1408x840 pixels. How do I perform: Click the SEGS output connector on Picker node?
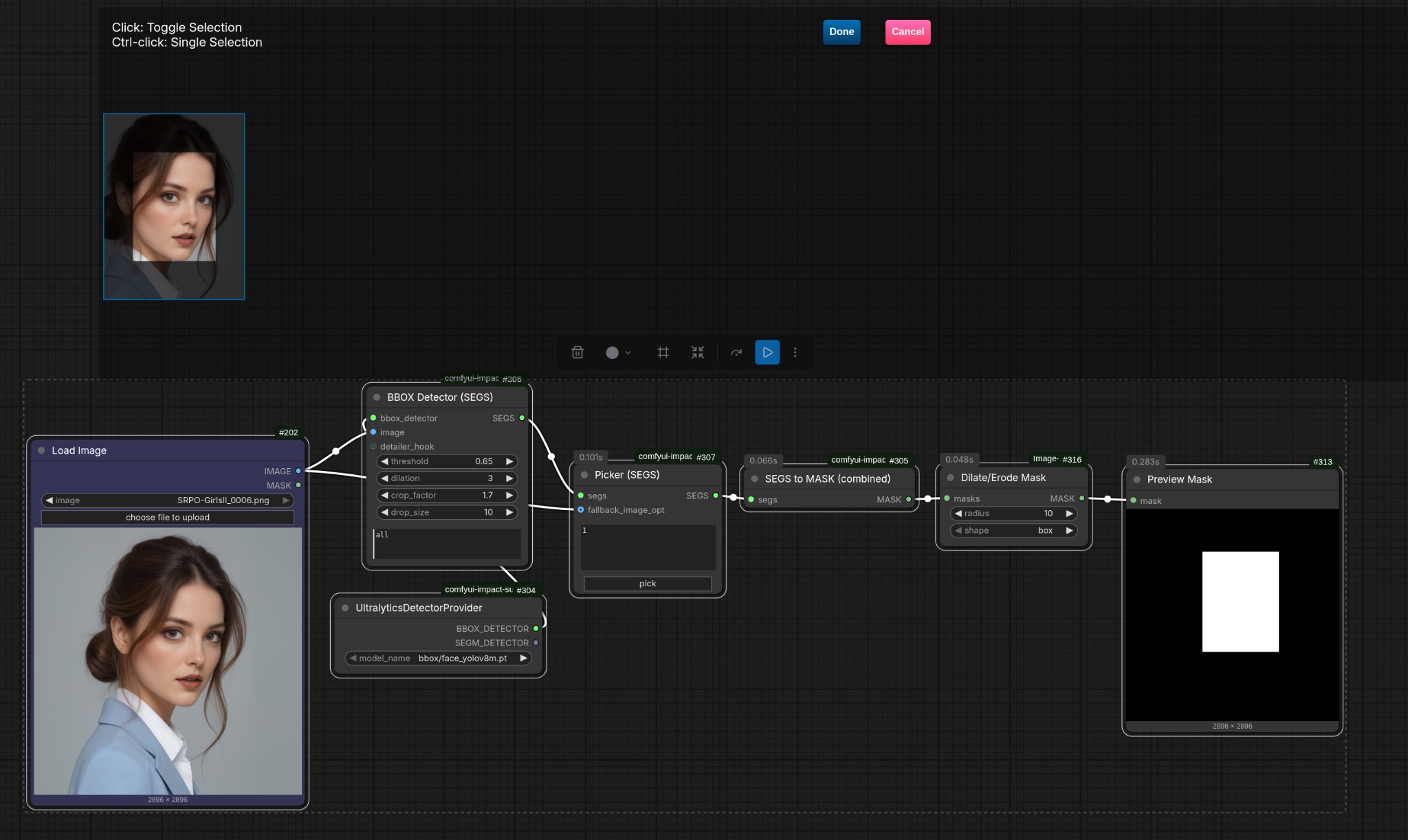click(x=716, y=496)
